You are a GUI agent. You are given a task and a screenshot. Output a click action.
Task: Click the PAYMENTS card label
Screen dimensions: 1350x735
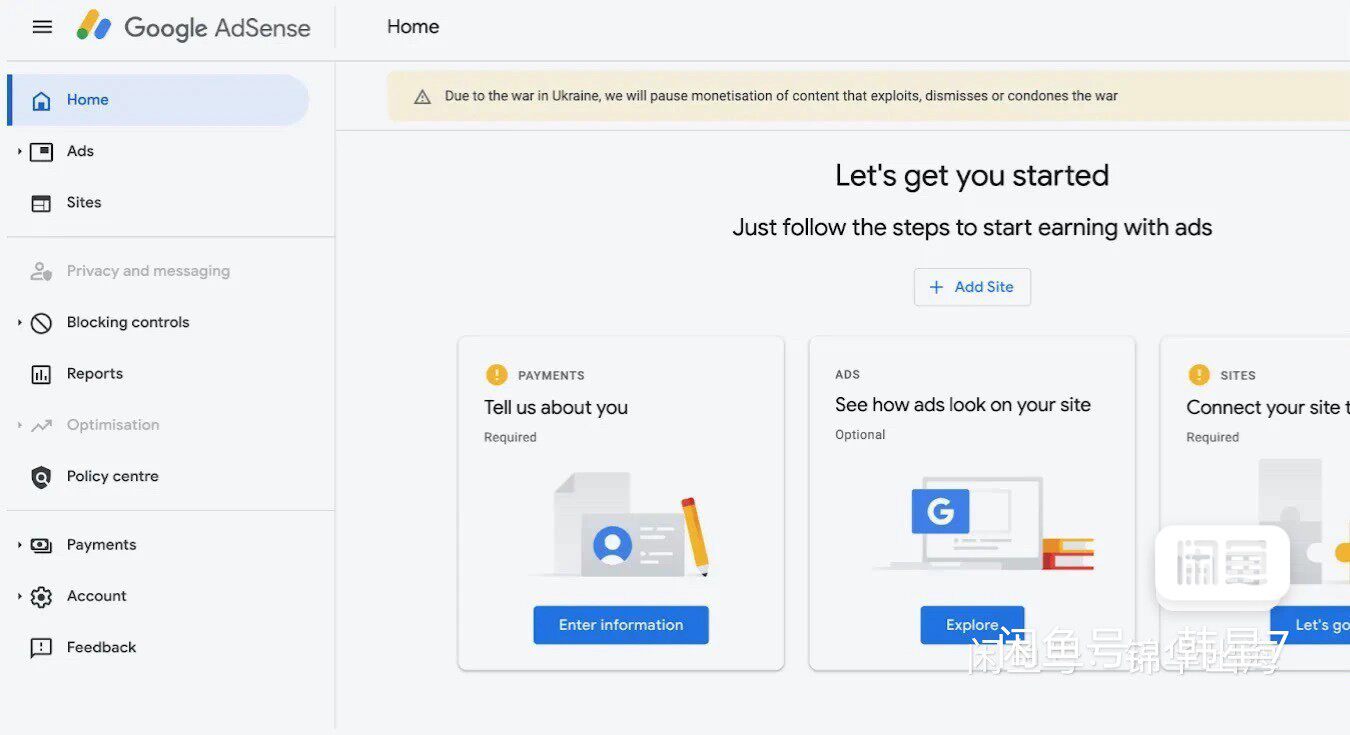pyautogui.click(x=551, y=376)
